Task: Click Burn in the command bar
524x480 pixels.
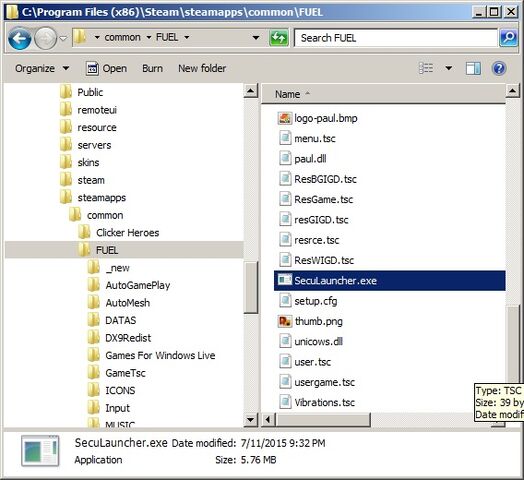Action: 152,69
